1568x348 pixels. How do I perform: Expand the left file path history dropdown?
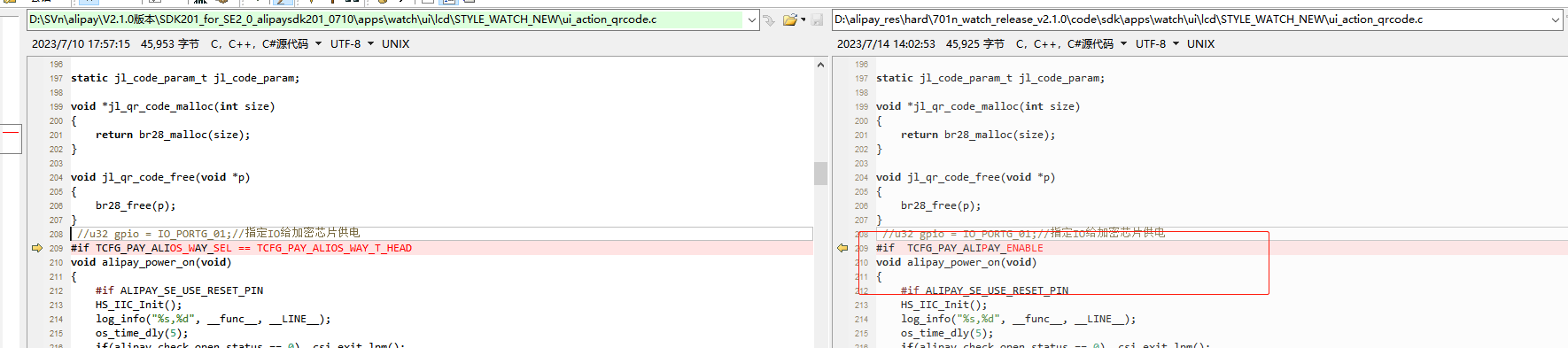pos(752,19)
